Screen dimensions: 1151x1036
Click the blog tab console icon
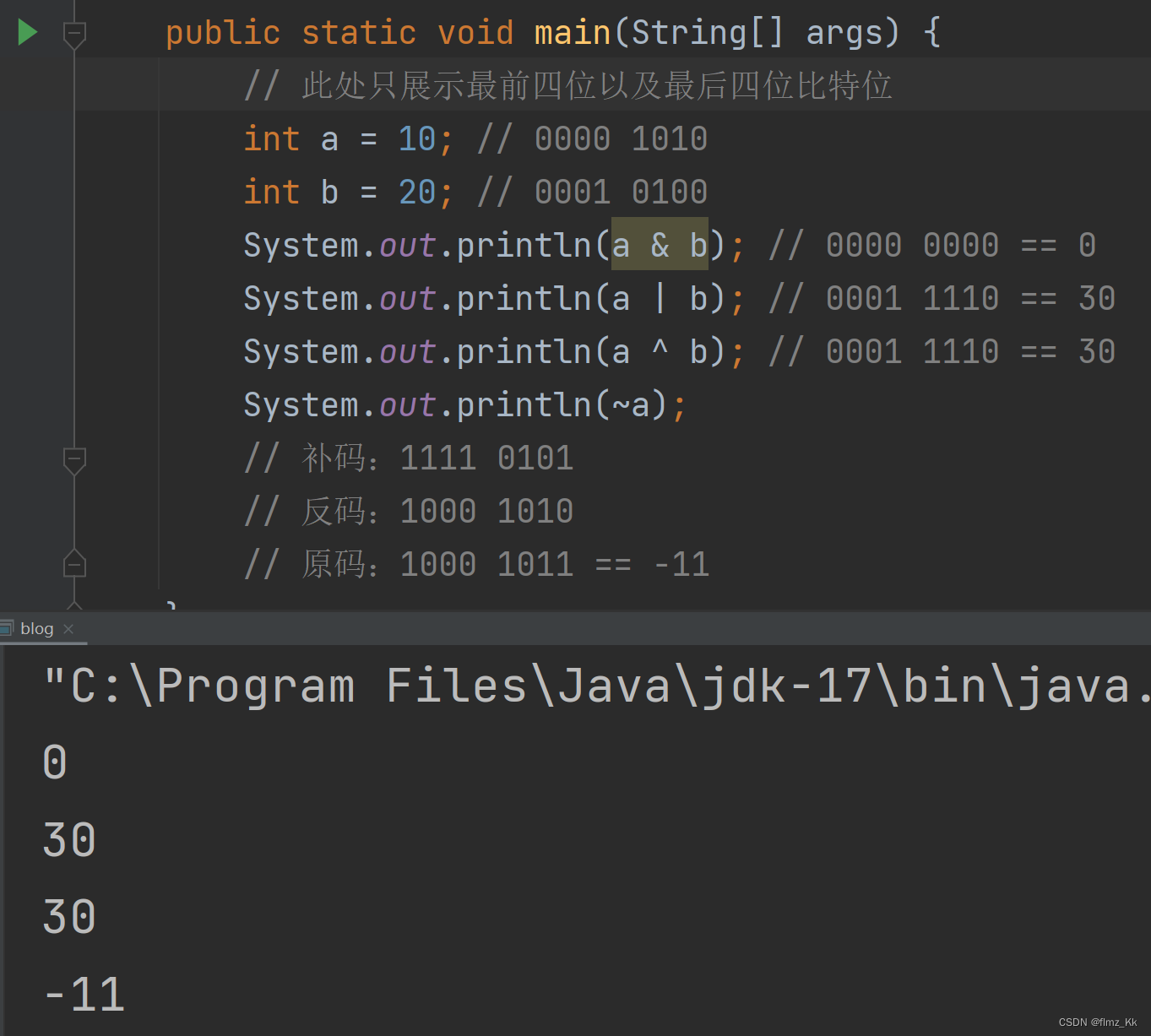[7, 627]
